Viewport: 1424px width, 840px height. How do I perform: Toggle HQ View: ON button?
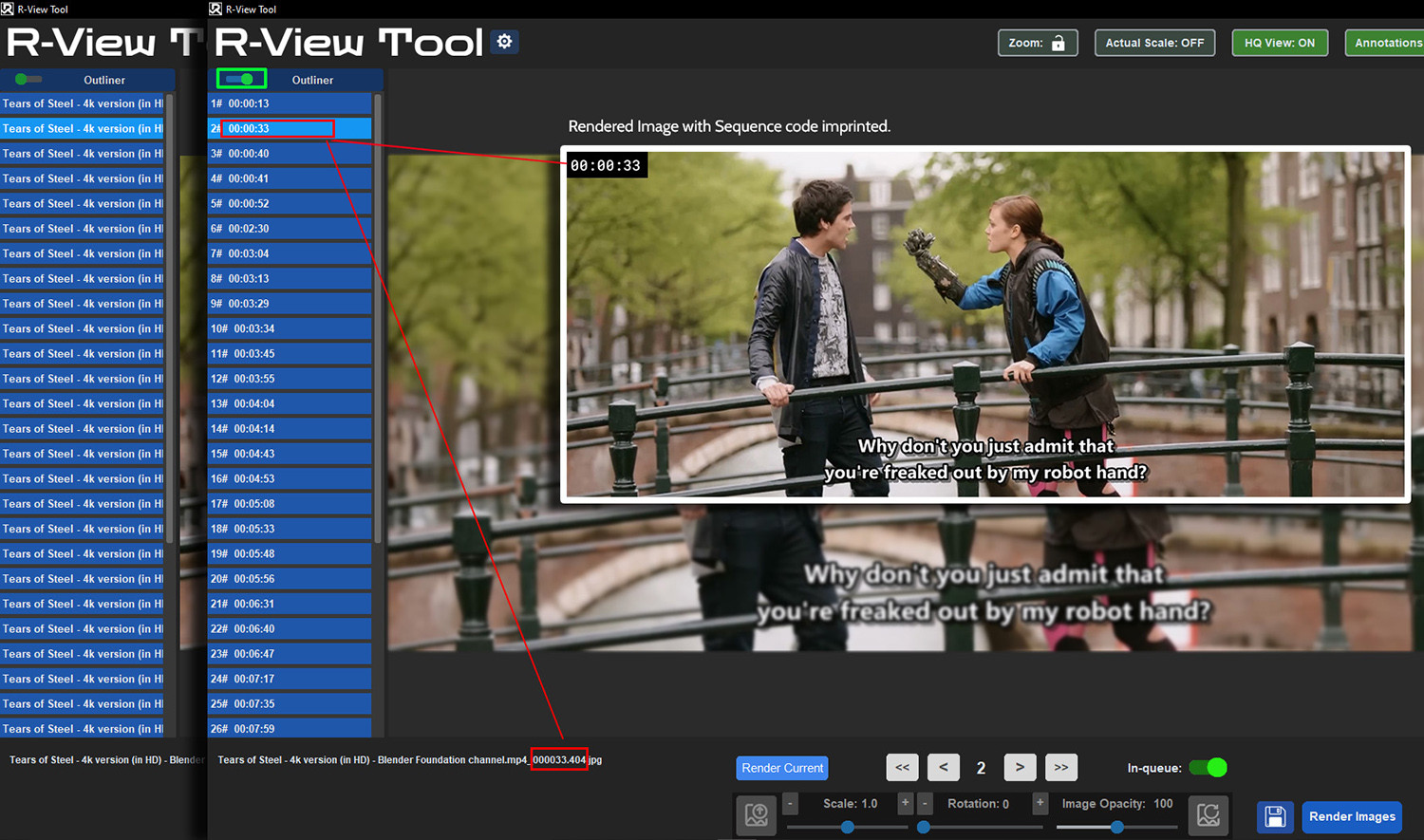(1280, 43)
